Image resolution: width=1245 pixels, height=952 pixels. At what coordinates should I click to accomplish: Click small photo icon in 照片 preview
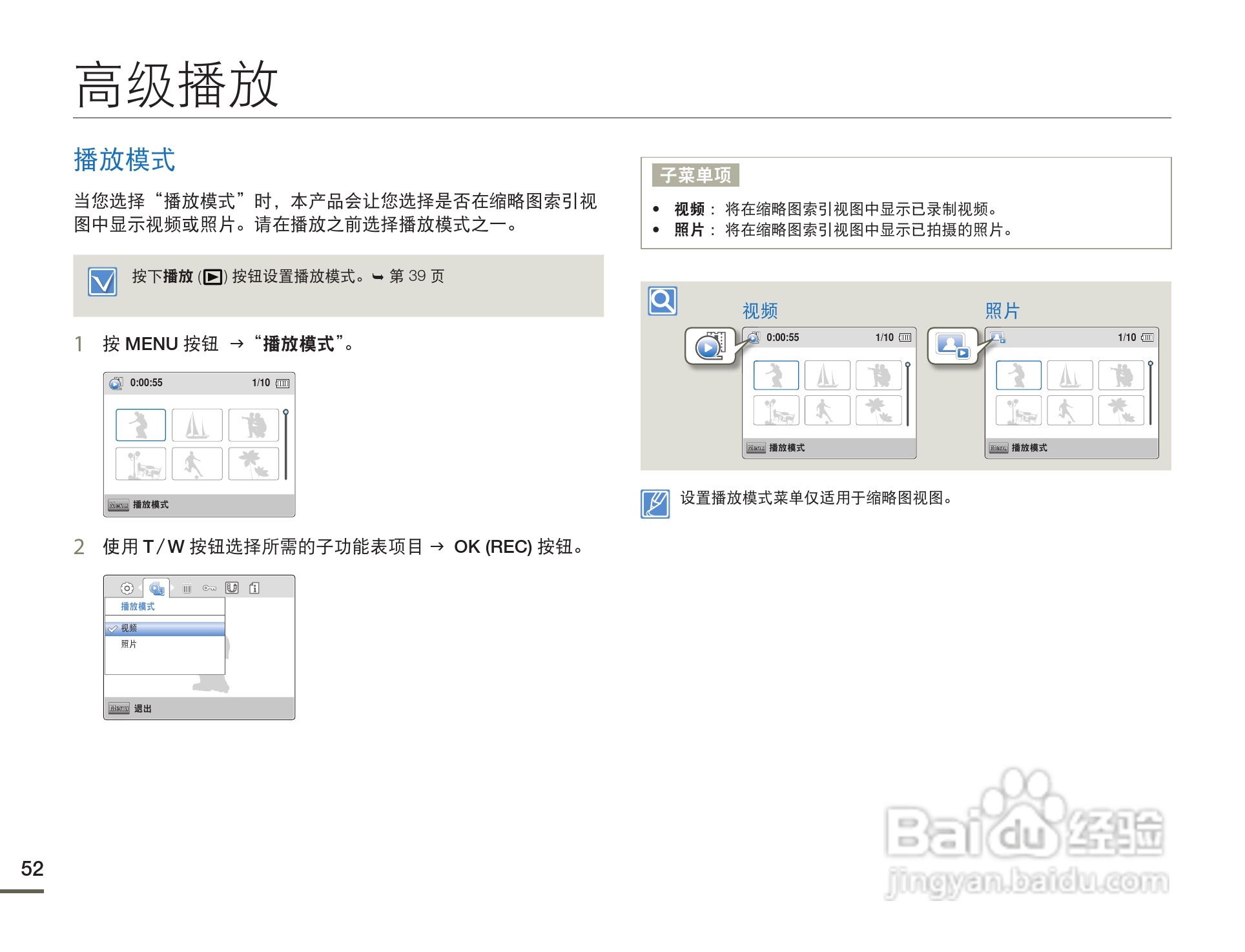click(998, 338)
